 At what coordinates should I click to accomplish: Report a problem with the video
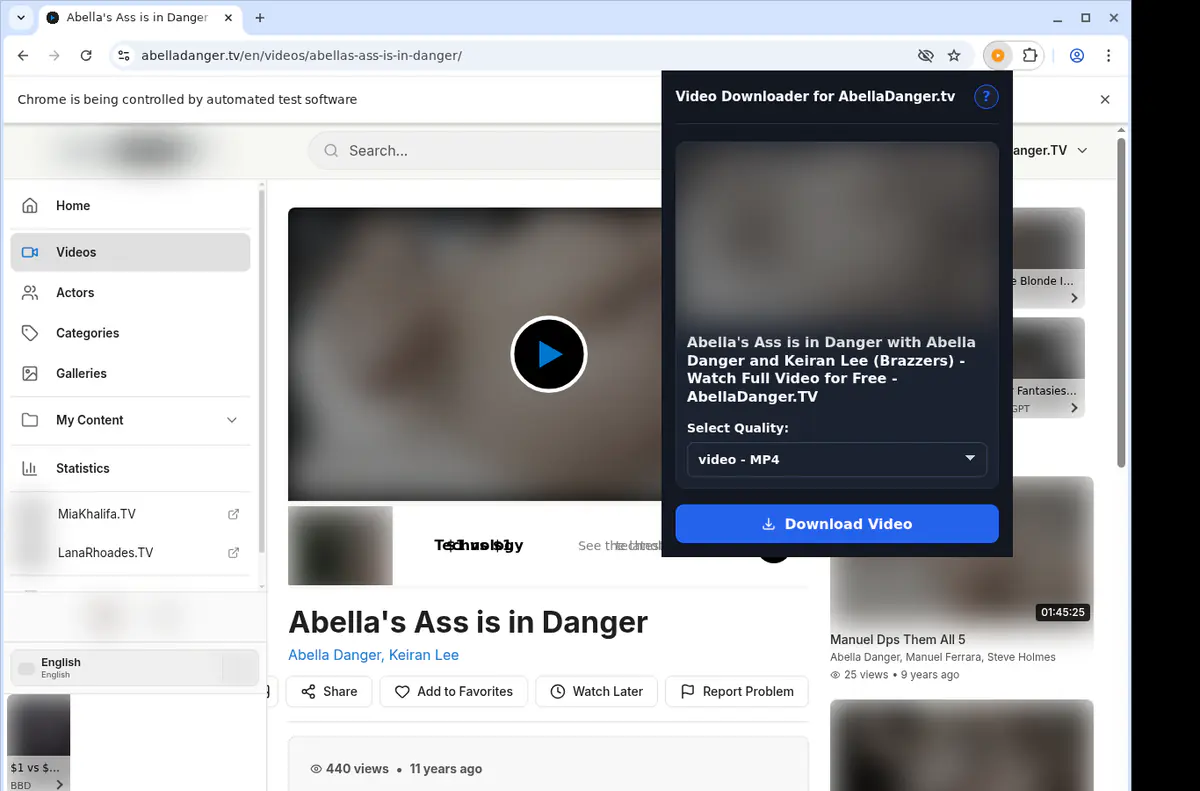[737, 692]
